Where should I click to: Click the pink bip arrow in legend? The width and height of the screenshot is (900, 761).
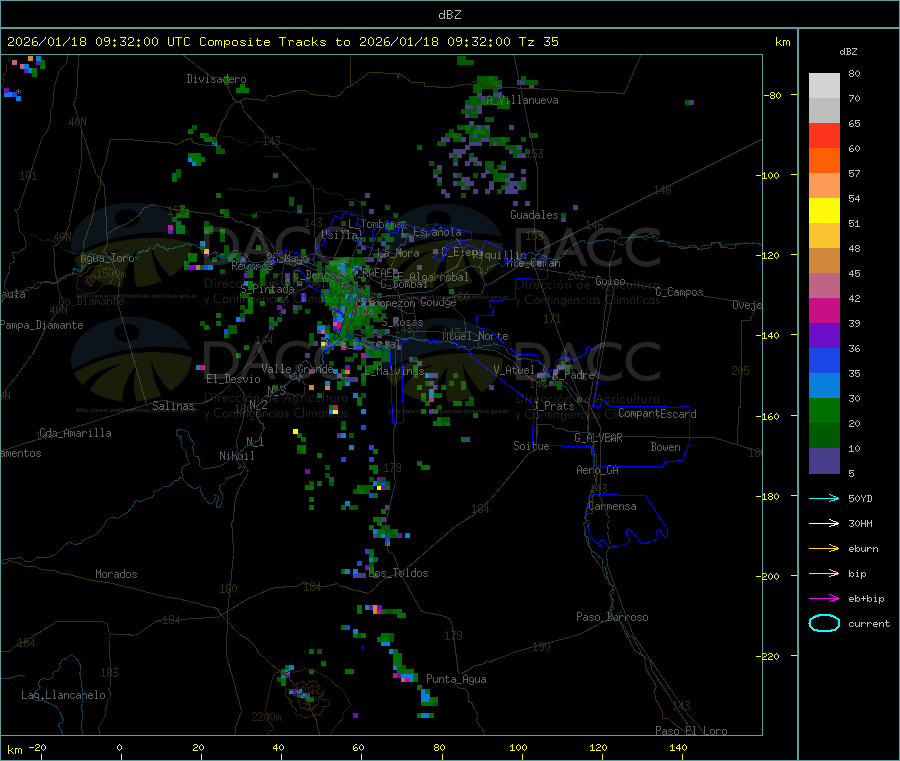coord(824,573)
